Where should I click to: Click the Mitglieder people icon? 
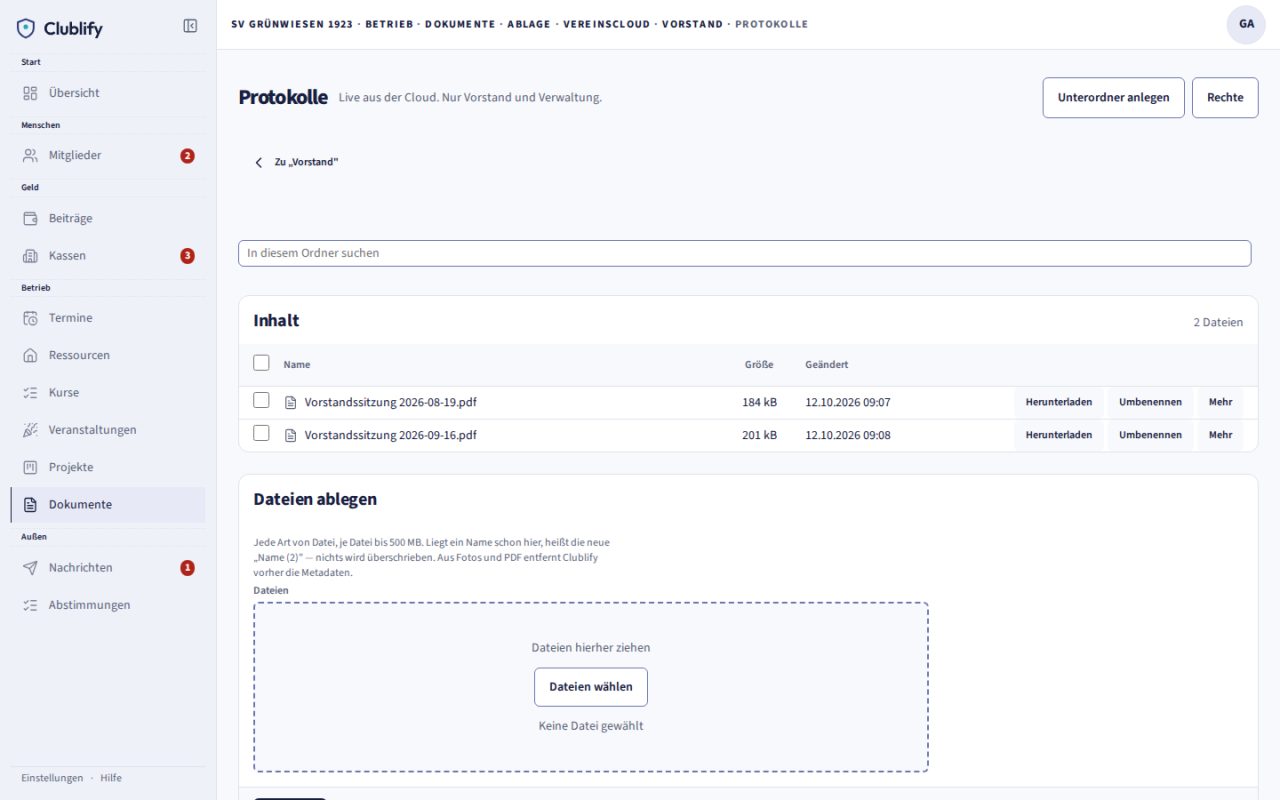(30, 156)
